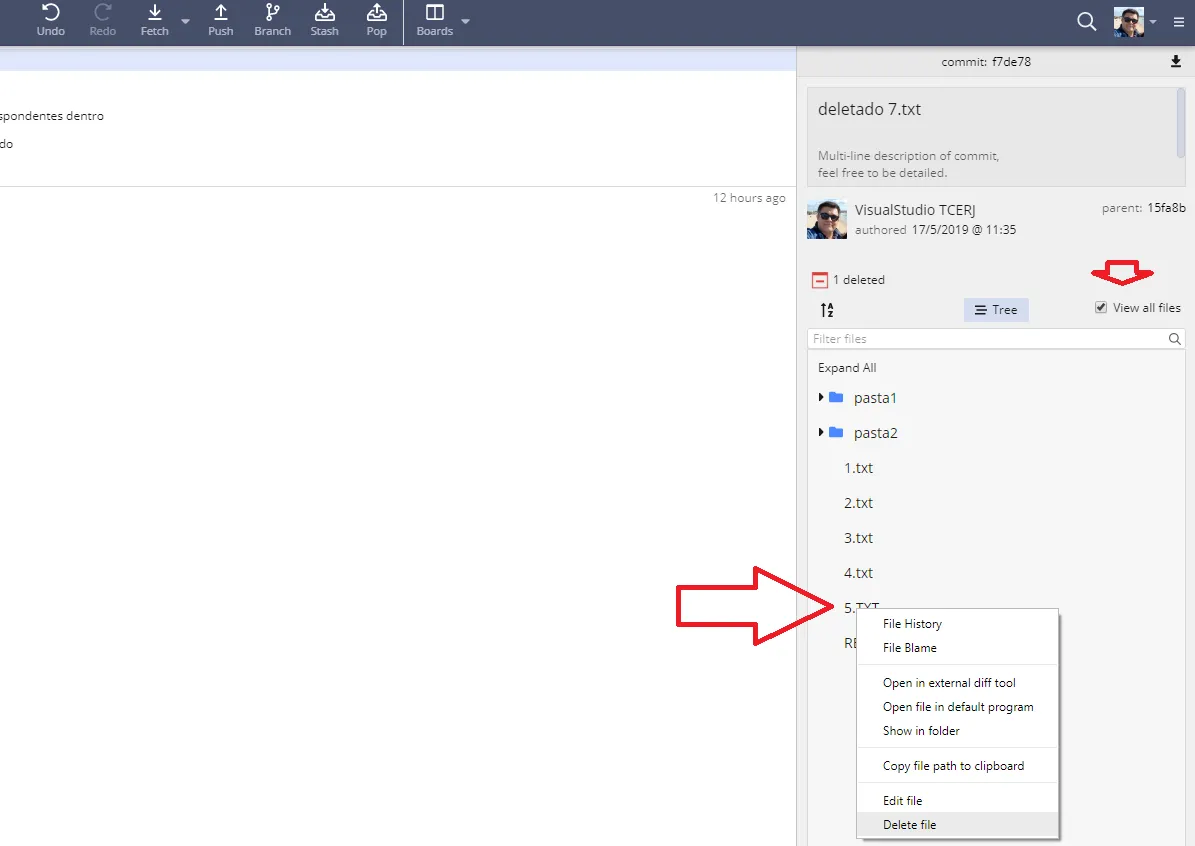Toggle alphabetical sort icon for files
The width and height of the screenshot is (1195, 846).
(x=827, y=309)
